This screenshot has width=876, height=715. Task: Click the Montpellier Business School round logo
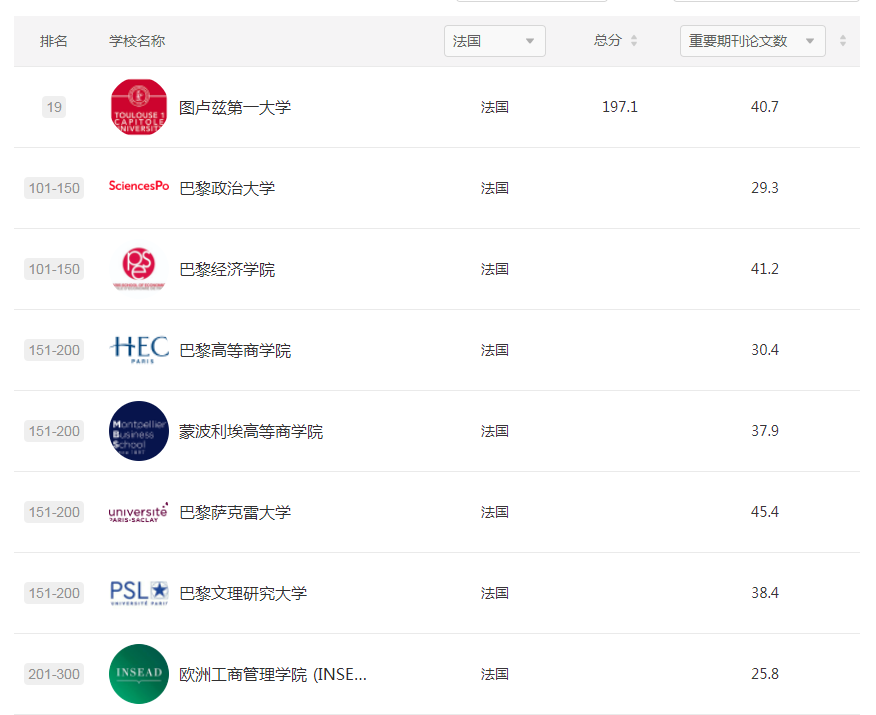(x=138, y=430)
